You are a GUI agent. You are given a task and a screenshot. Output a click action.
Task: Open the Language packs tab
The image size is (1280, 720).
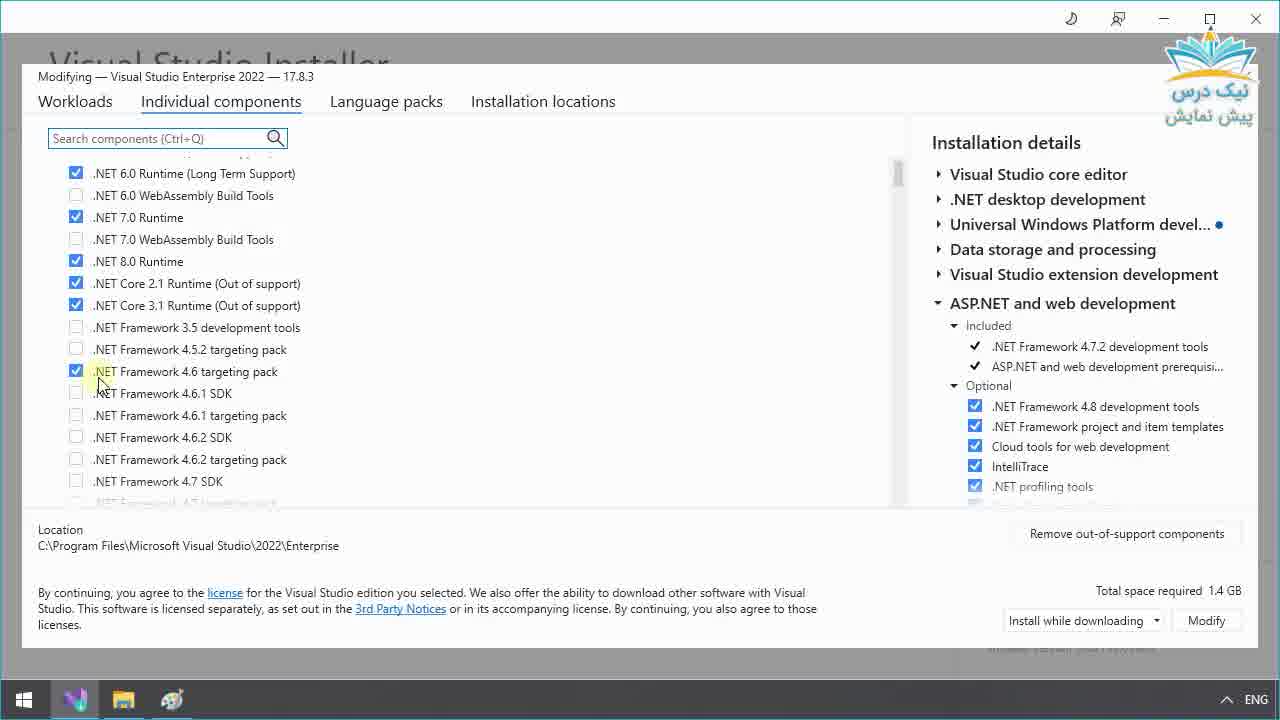(x=386, y=101)
